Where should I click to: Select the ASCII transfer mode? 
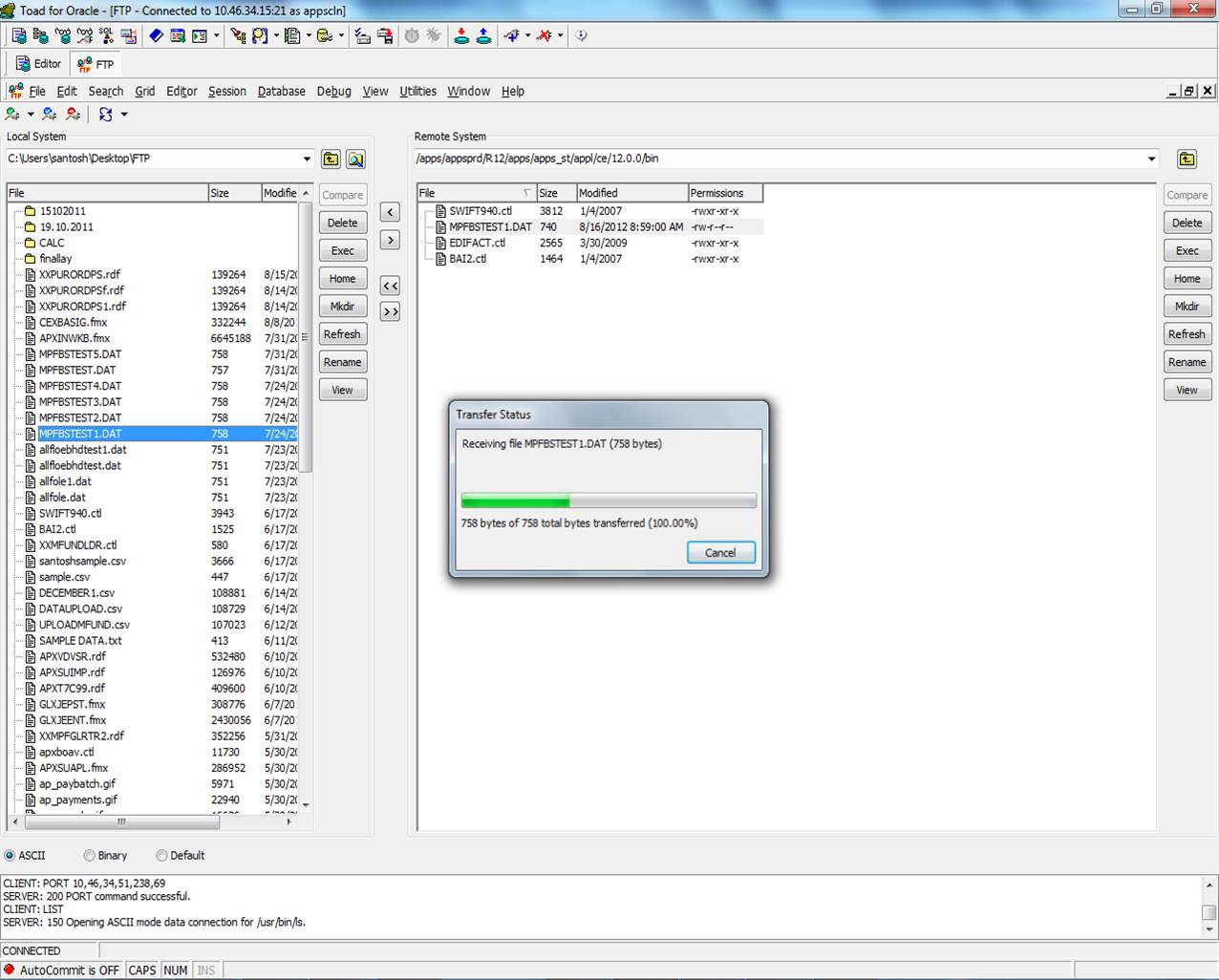(x=10, y=855)
